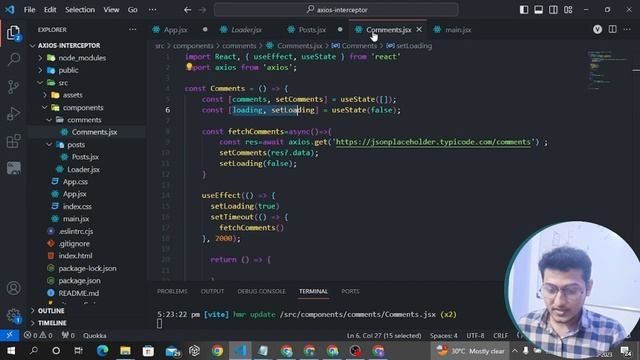Switch to the Posts.jsx tab
The width and height of the screenshot is (640, 360).
312,30
